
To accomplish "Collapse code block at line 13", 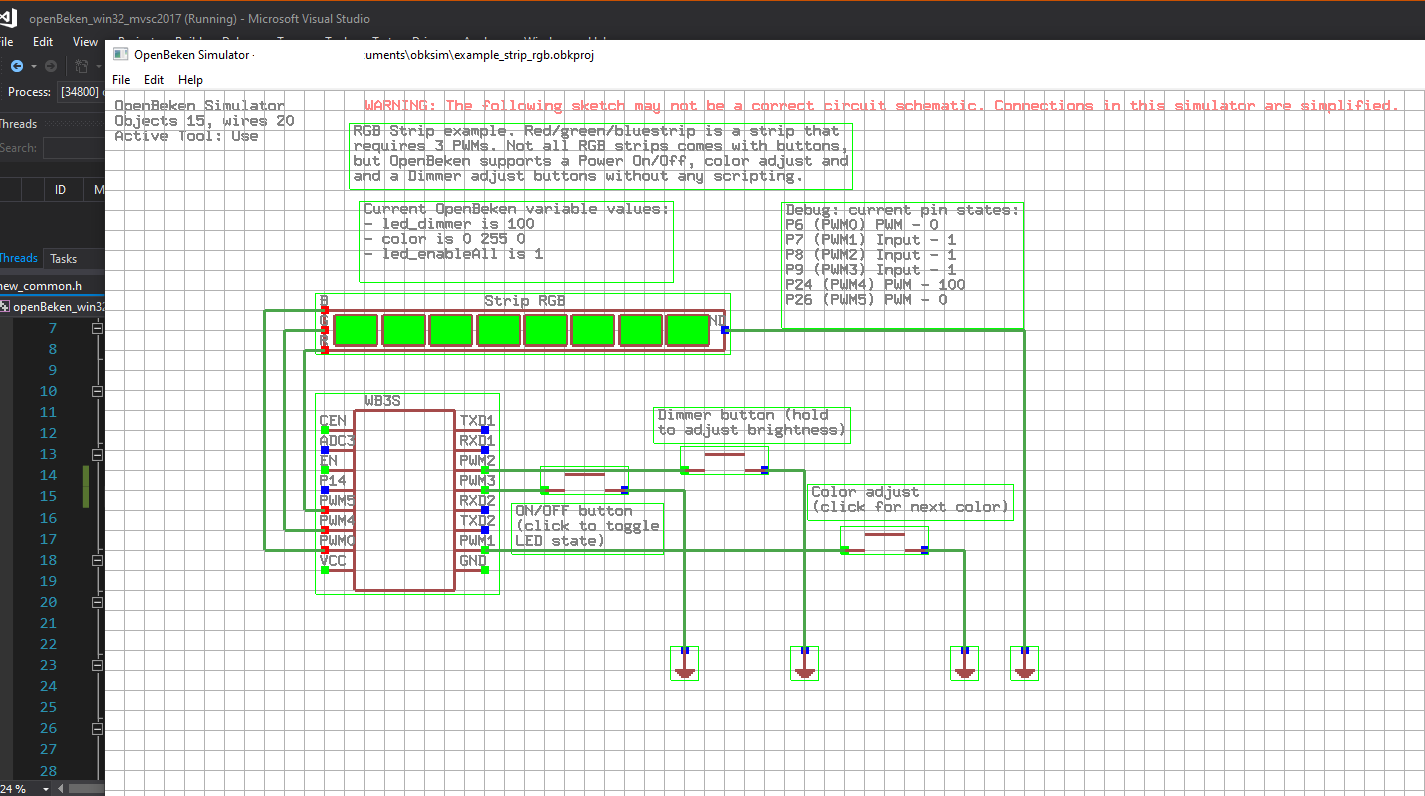I will [x=98, y=454].
